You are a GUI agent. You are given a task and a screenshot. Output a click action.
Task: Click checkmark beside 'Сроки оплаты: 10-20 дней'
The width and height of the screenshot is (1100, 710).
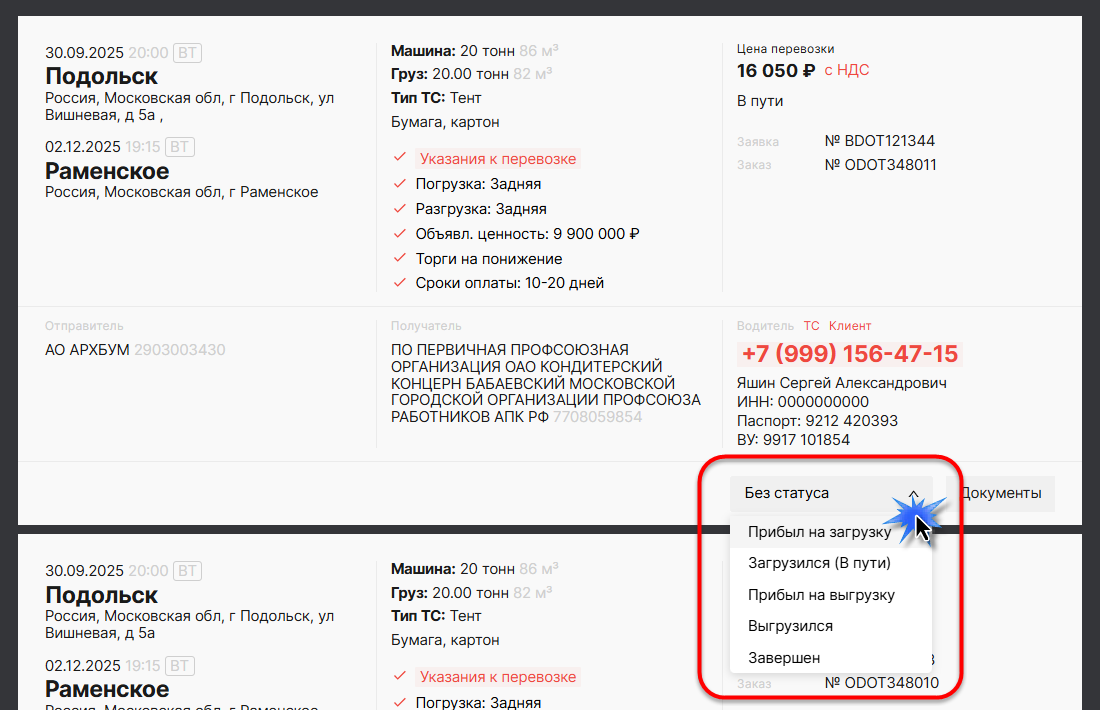click(400, 283)
